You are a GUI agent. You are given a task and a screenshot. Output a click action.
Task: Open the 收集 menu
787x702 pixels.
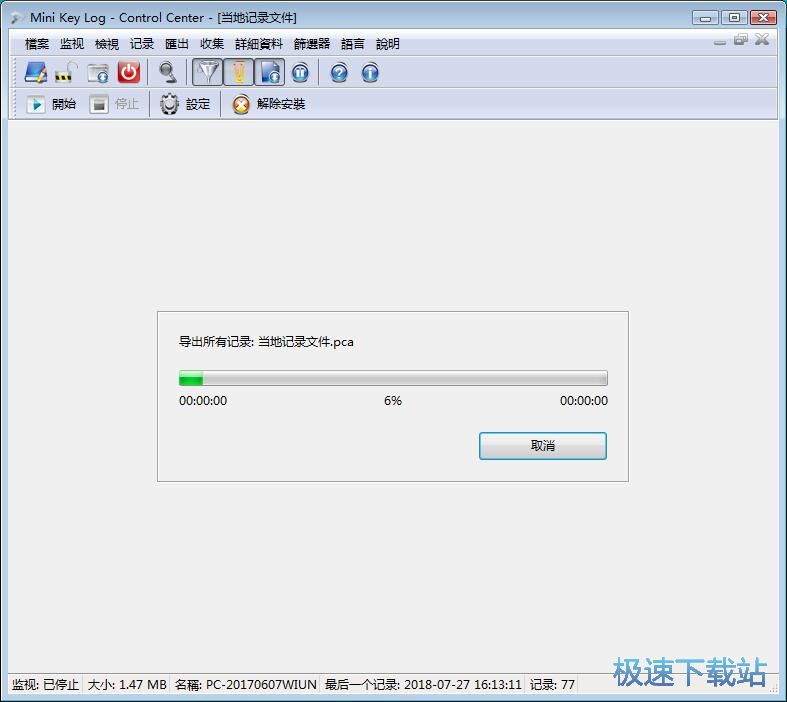tap(212, 44)
